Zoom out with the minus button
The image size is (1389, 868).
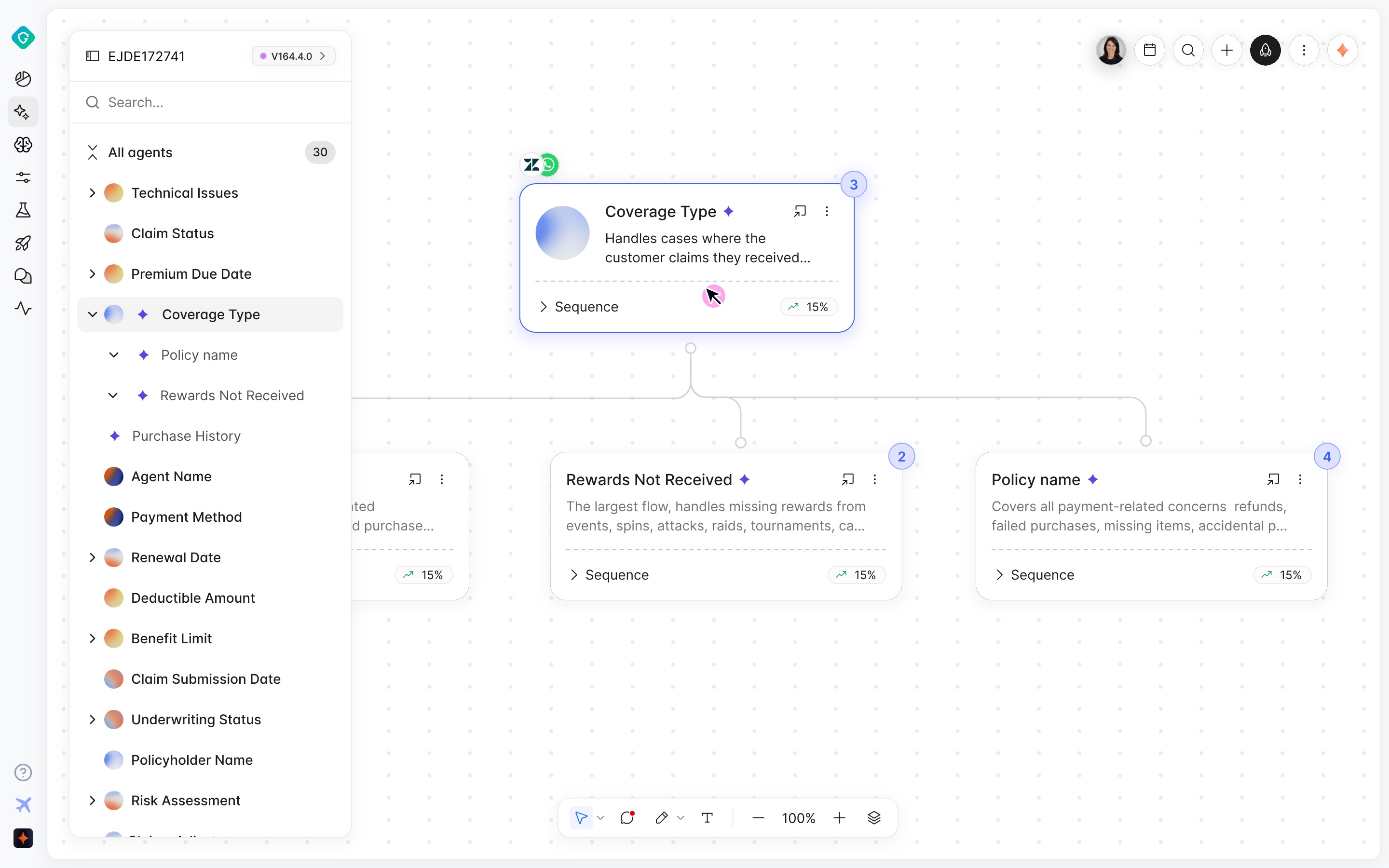758,817
